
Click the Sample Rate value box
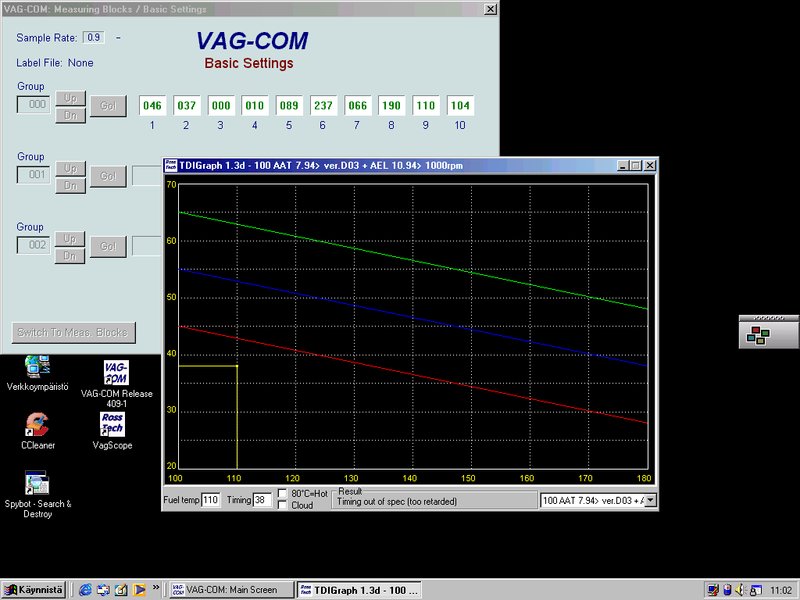[x=93, y=38]
